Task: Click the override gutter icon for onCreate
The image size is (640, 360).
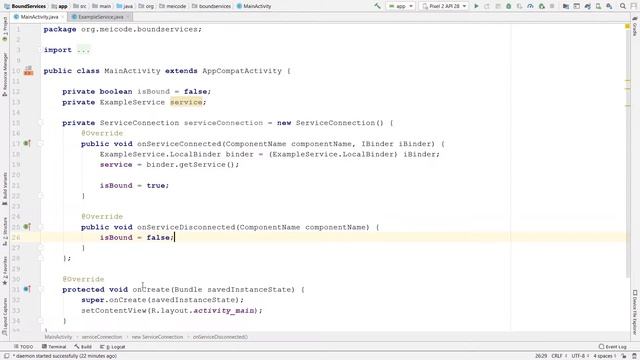Action: pyautogui.click(x=27, y=289)
